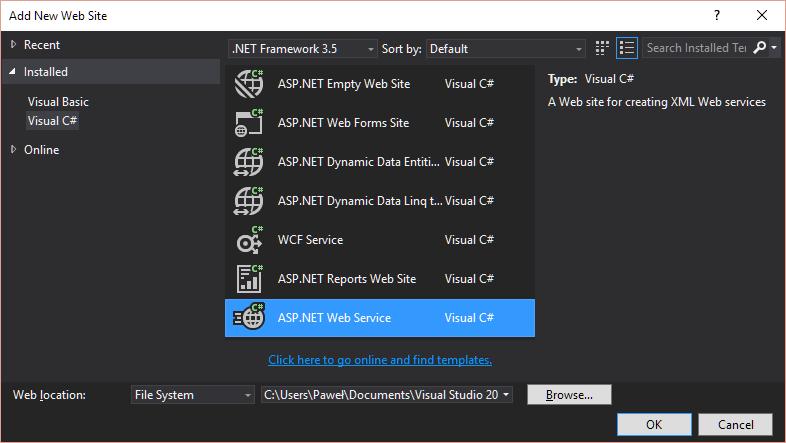Follow the go online and find templates link
The height and width of the screenshot is (443, 786).
(379, 360)
